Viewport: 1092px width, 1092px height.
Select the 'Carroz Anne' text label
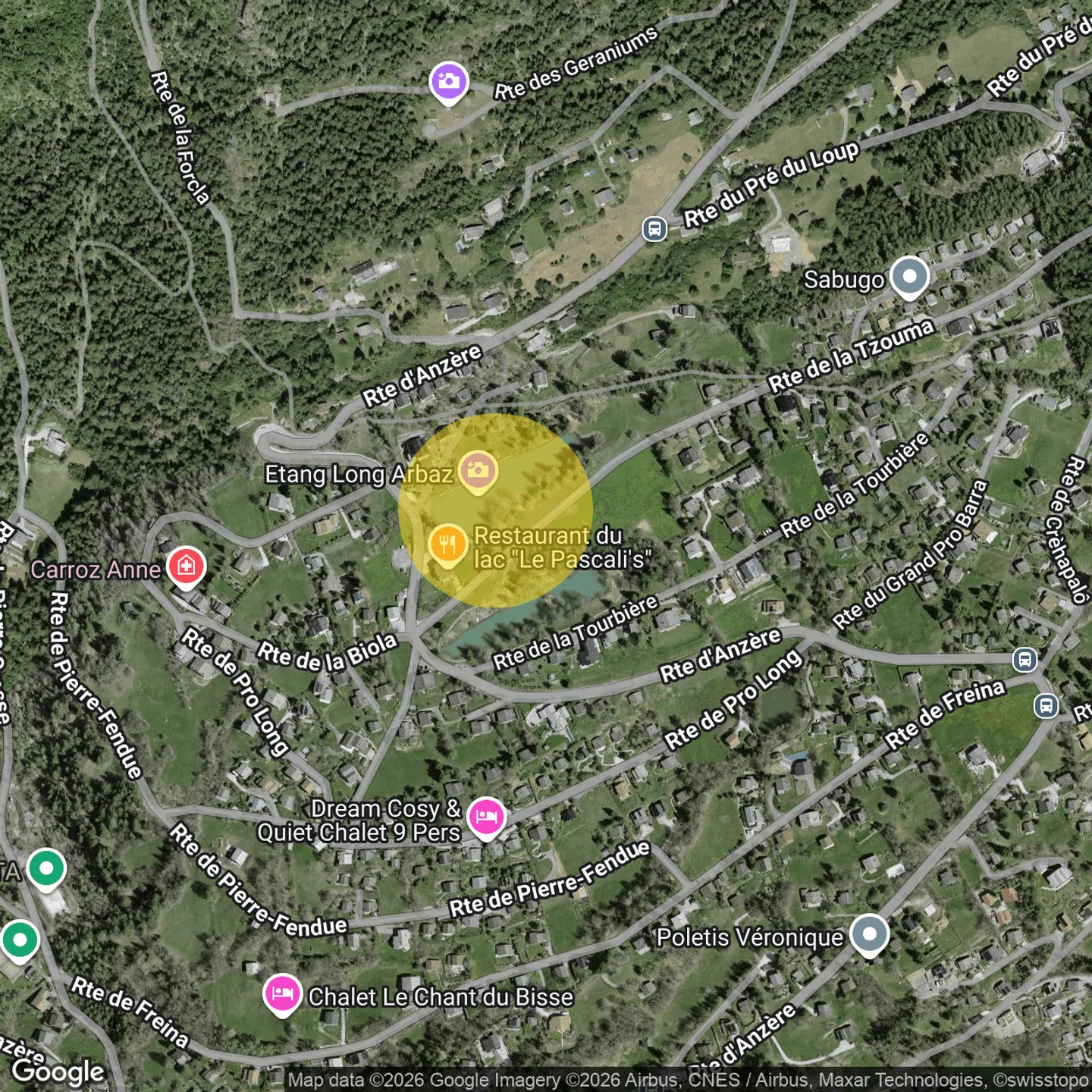click(96, 570)
